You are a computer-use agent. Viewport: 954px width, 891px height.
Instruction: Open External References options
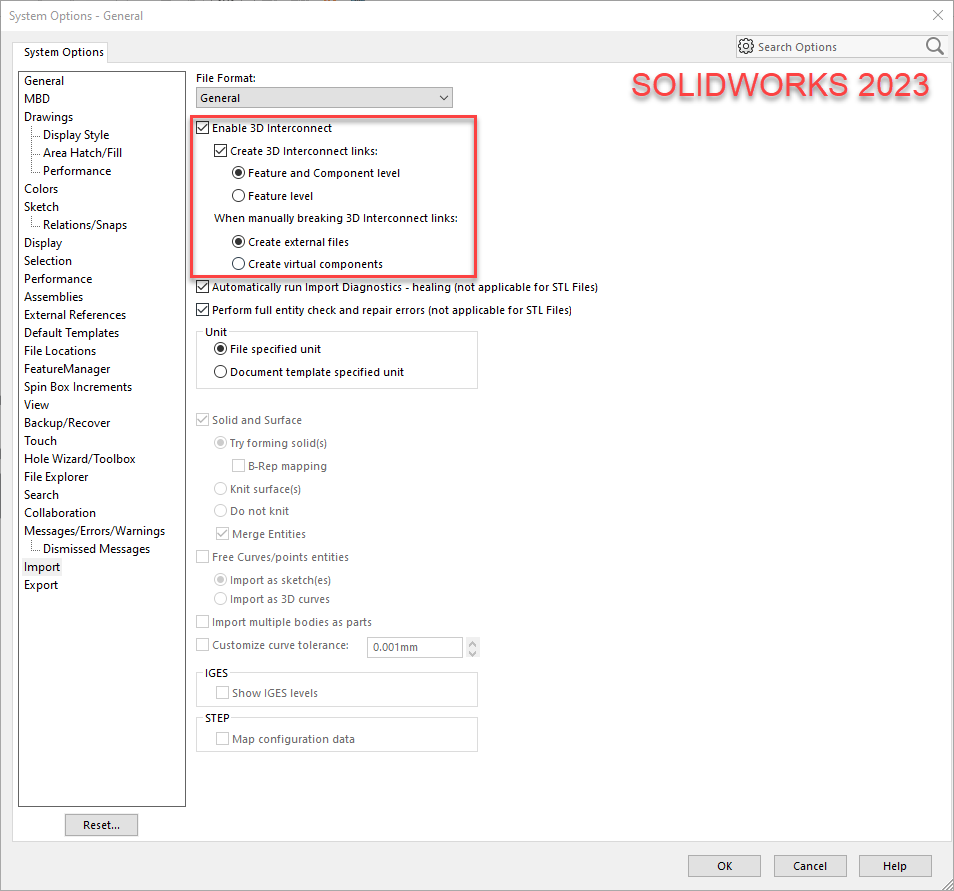(x=75, y=315)
